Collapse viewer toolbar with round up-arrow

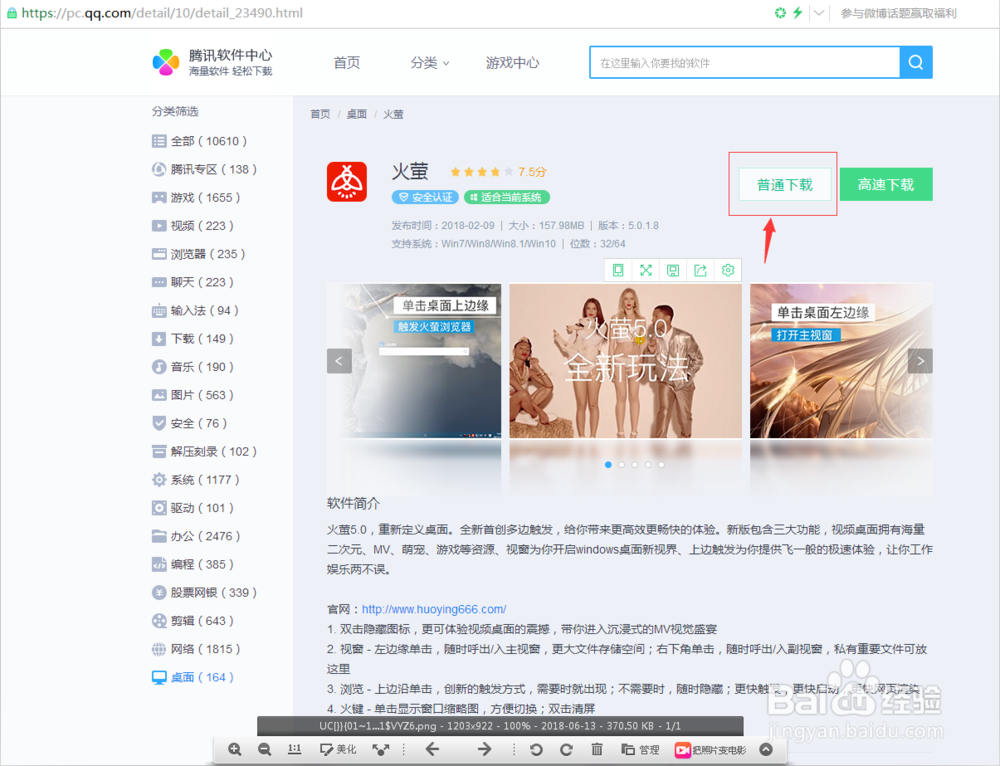[x=767, y=749]
